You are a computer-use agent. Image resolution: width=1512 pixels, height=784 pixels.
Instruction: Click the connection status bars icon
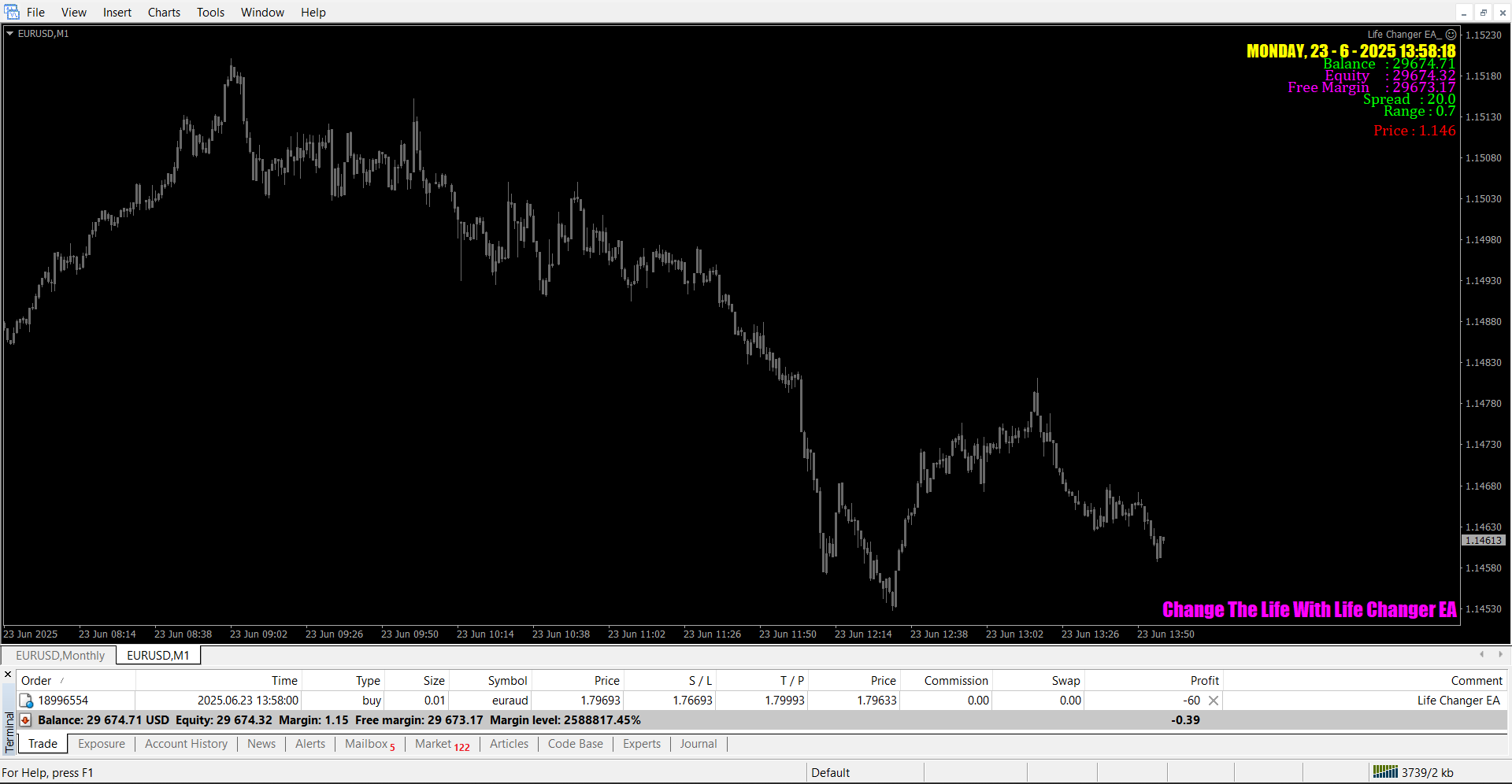tap(1384, 772)
